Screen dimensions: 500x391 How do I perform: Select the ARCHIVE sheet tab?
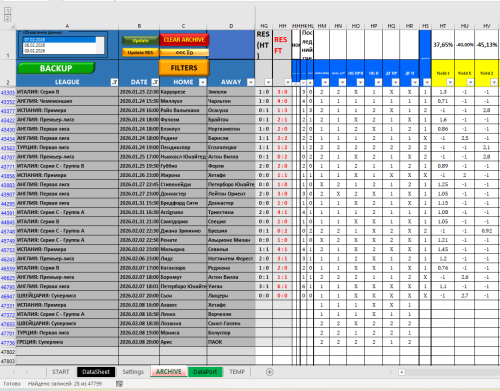(x=169, y=372)
